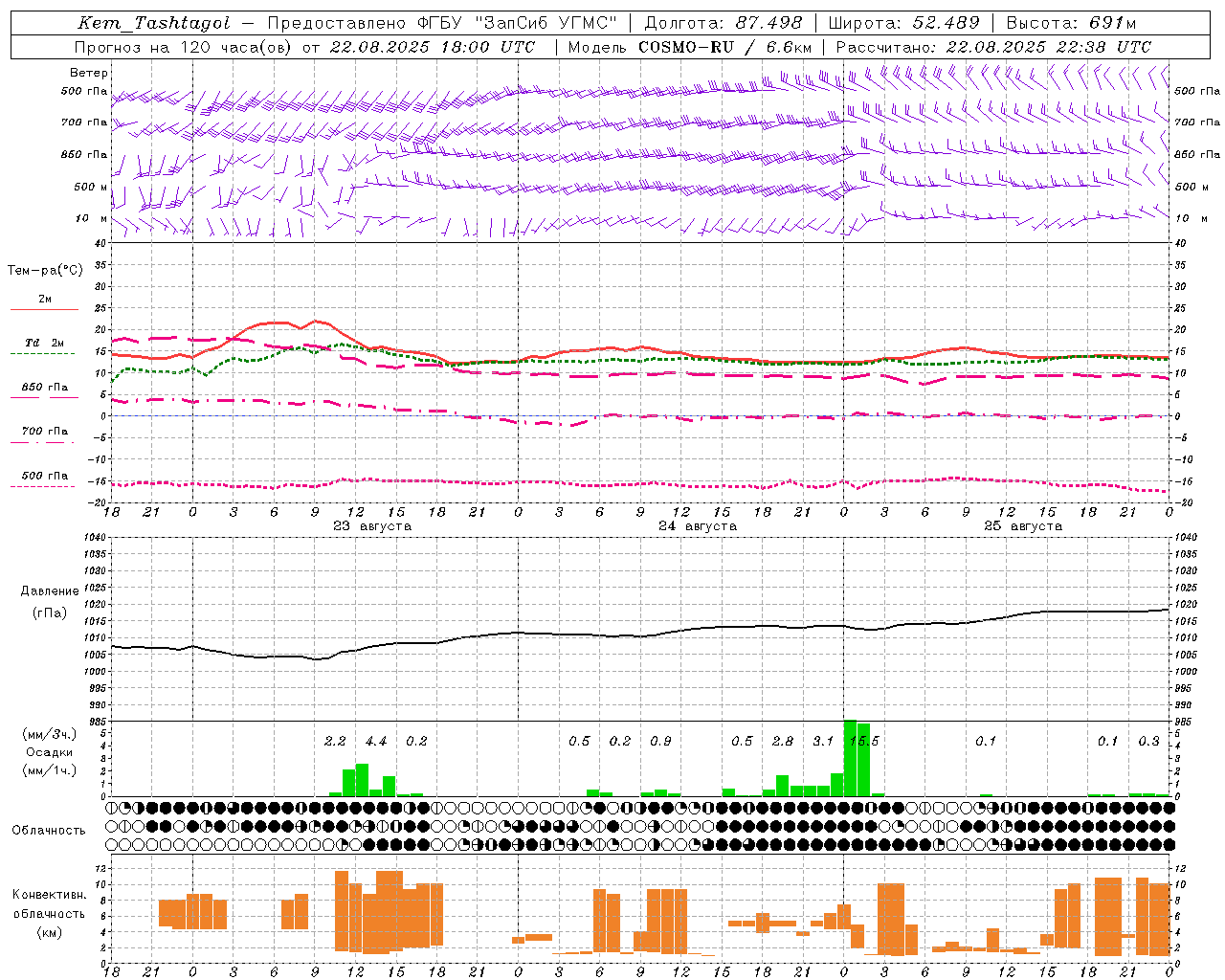Image resolution: width=1225 pixels, height=980 pixels.
Task: Click the 'Осадки' precipitation label
Action: coord(50,752)
